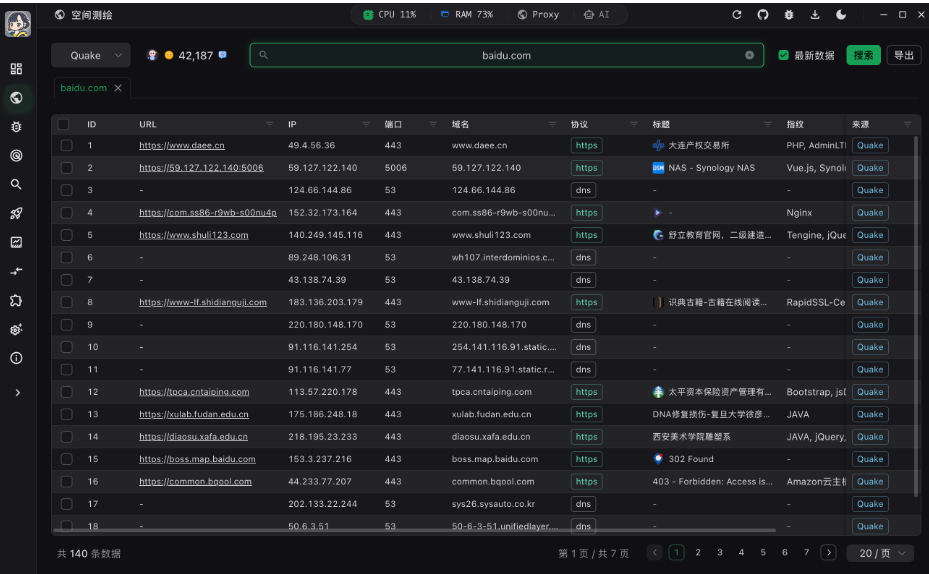929x574 pixels.
Task: Open the dashboard grid icon in sidebar
Action: pos(17,69)
